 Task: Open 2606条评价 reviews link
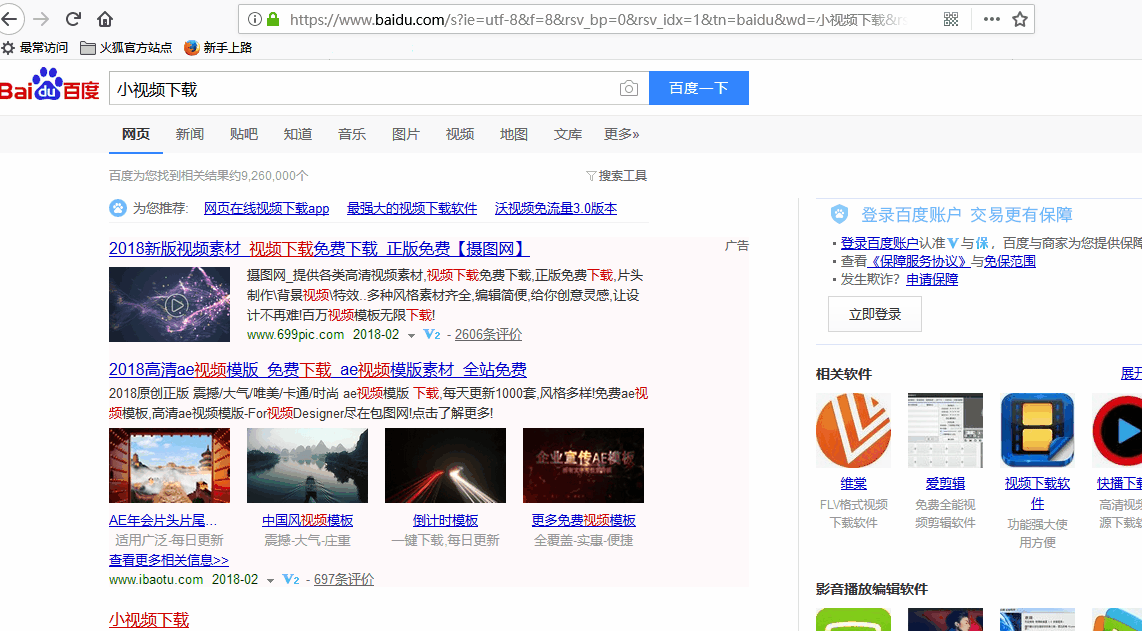click(x=489, y=334)
